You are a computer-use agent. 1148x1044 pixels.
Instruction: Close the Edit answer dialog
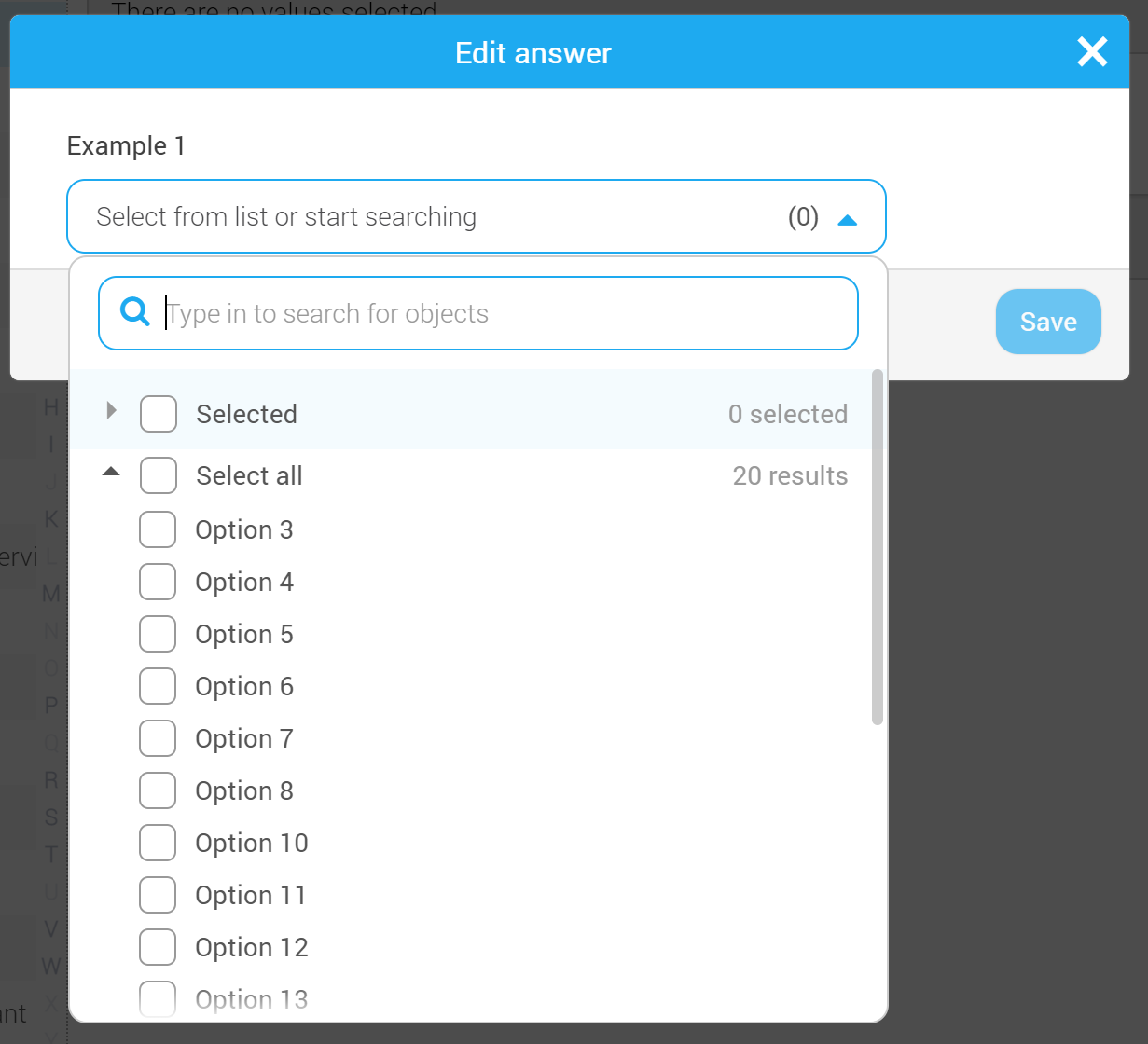(1092, 52)
